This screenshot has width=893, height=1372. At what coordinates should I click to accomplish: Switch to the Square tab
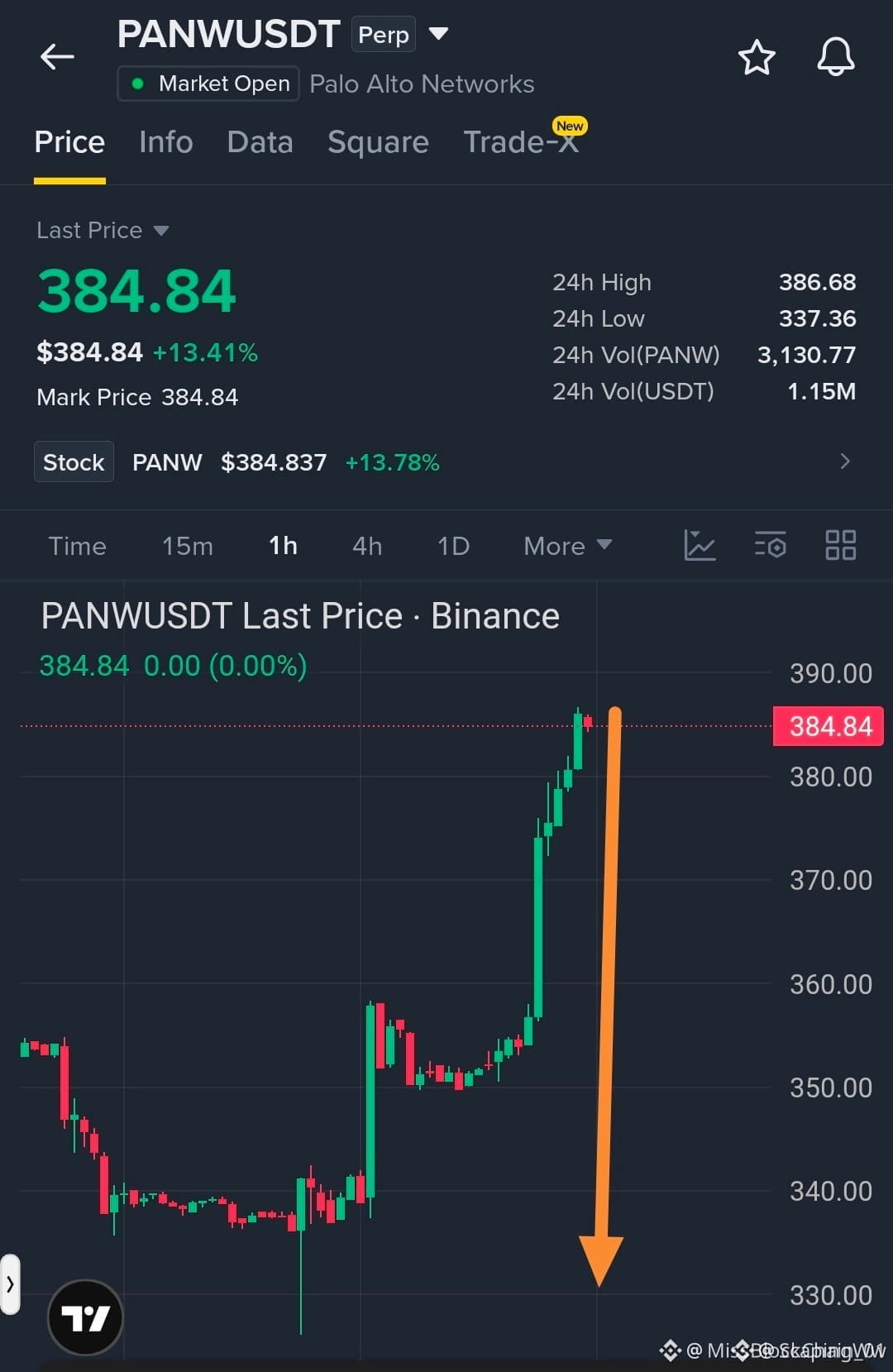378,142
